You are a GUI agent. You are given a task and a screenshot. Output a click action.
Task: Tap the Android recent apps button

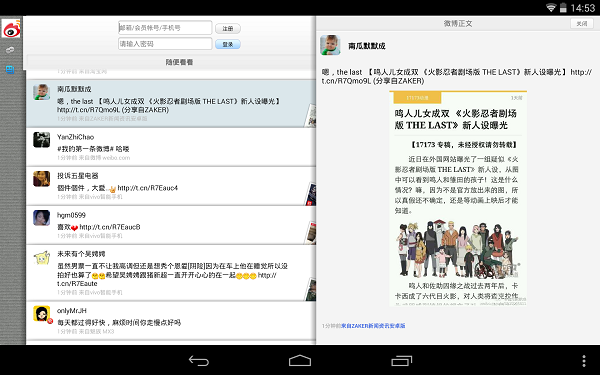coord(401,360)
